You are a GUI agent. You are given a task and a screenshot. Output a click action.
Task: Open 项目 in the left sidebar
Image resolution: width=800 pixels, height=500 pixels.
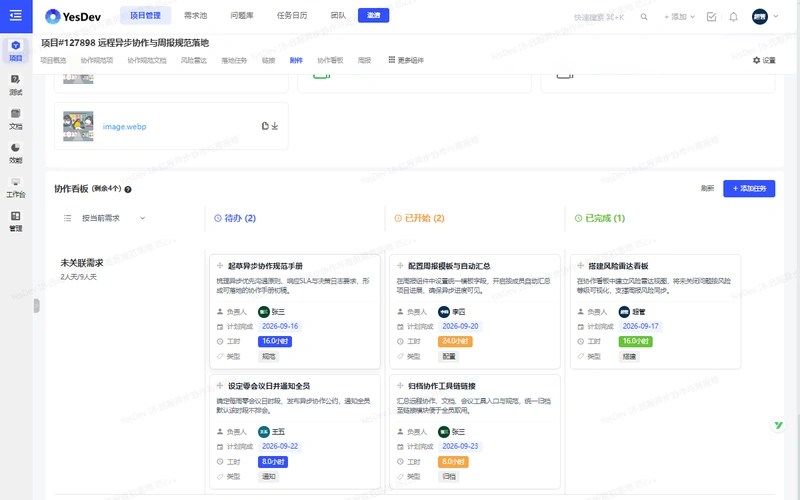coord(16,51)
